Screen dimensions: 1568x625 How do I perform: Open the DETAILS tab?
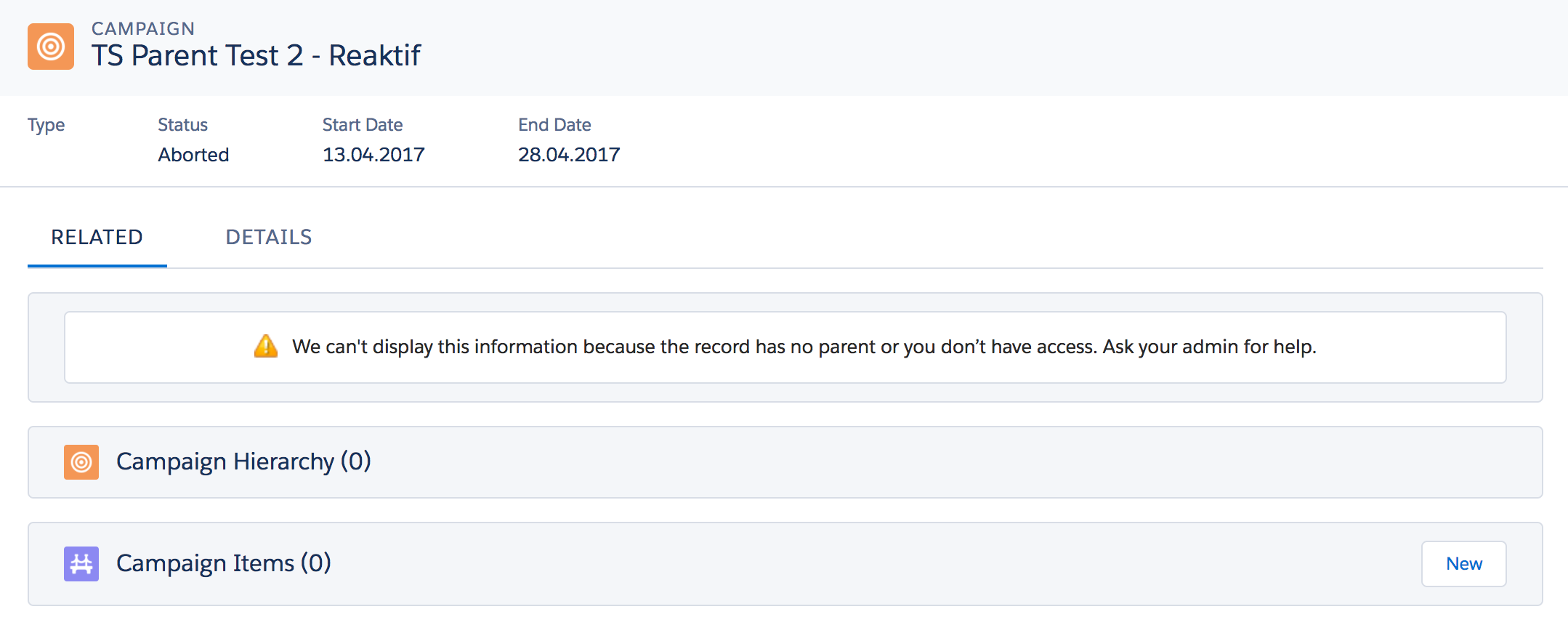click(269, 237)
